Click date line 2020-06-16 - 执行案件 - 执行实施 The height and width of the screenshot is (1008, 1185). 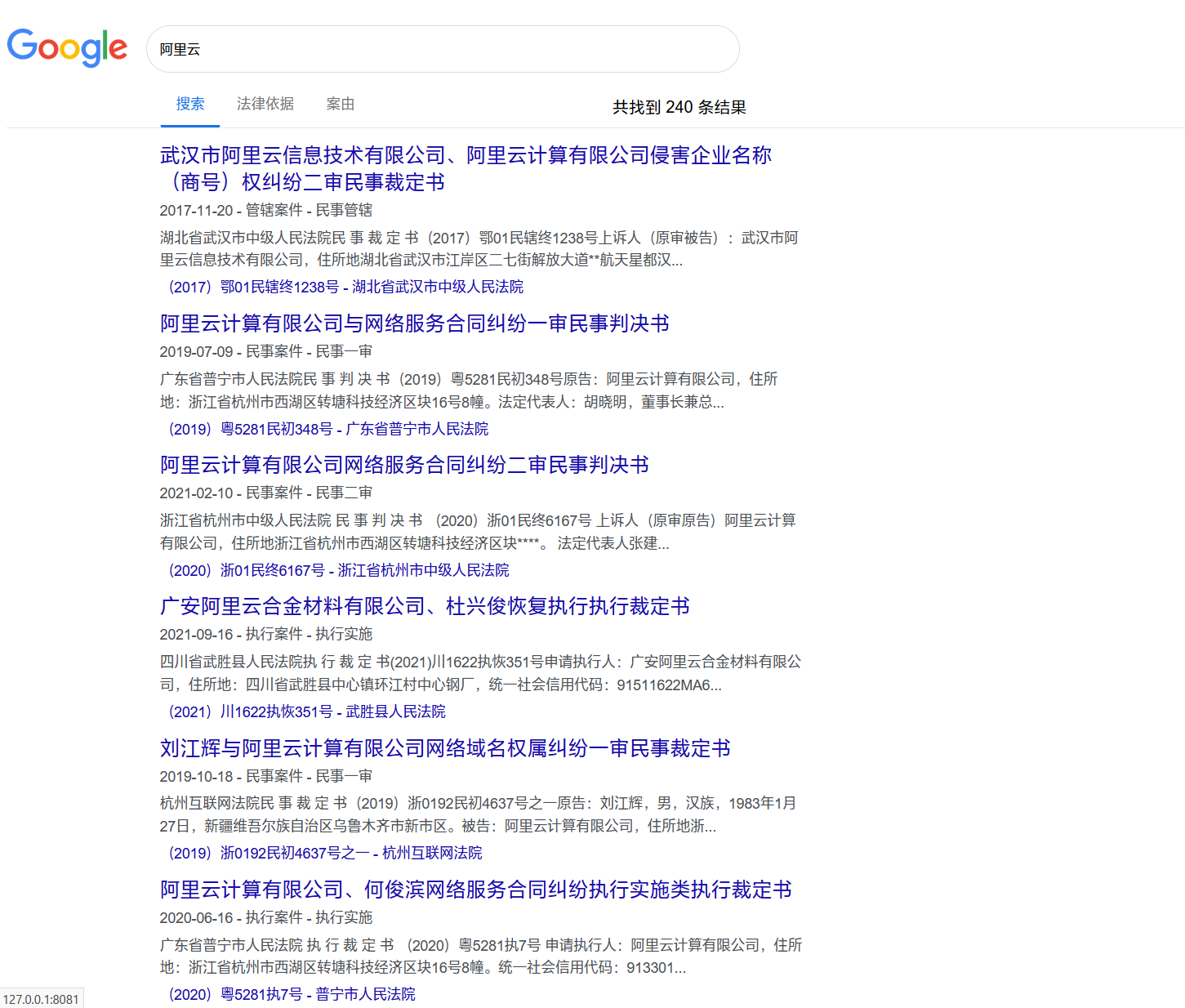click(x=266, y=917)
